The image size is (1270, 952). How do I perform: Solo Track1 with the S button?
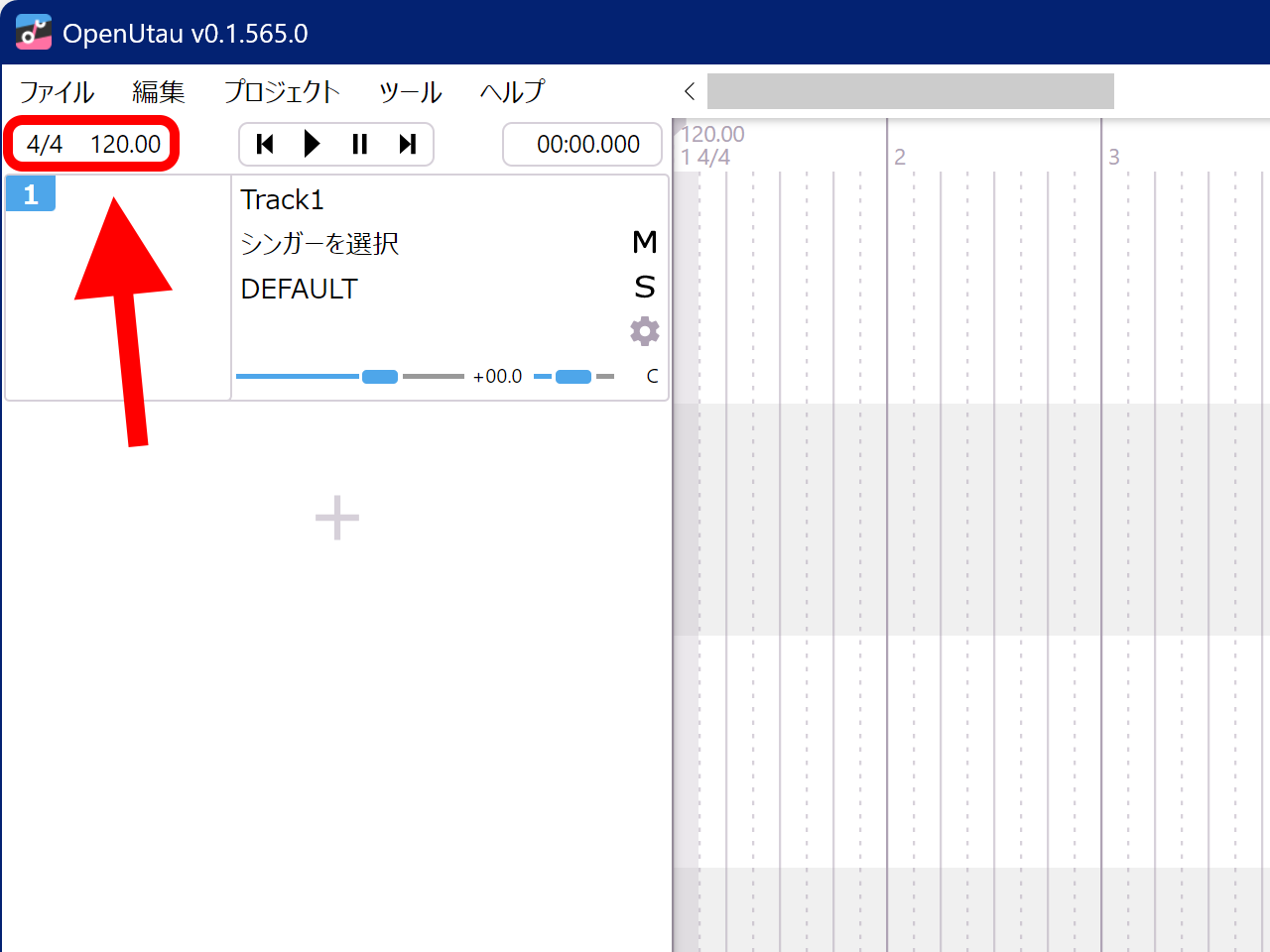(x=645, y=287)
